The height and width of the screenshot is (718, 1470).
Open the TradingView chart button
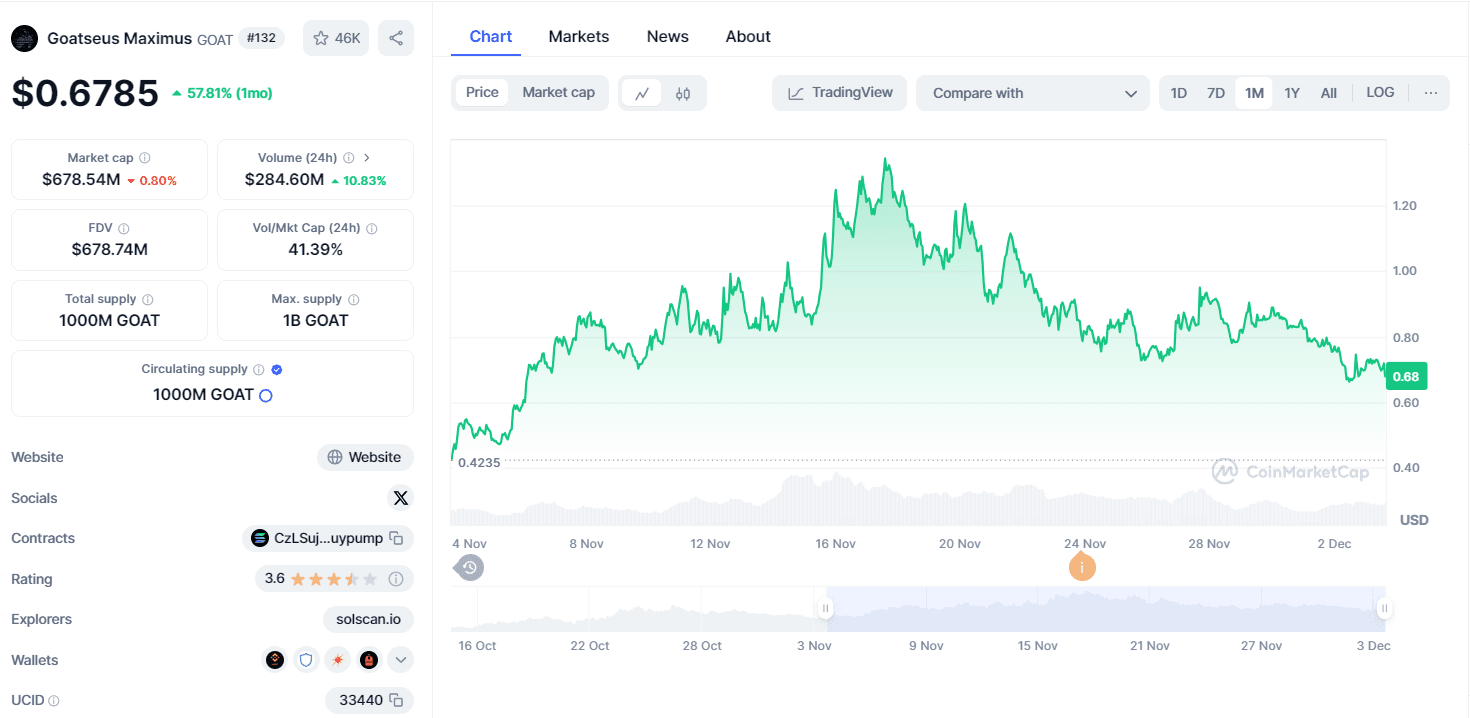coord(840,93)
